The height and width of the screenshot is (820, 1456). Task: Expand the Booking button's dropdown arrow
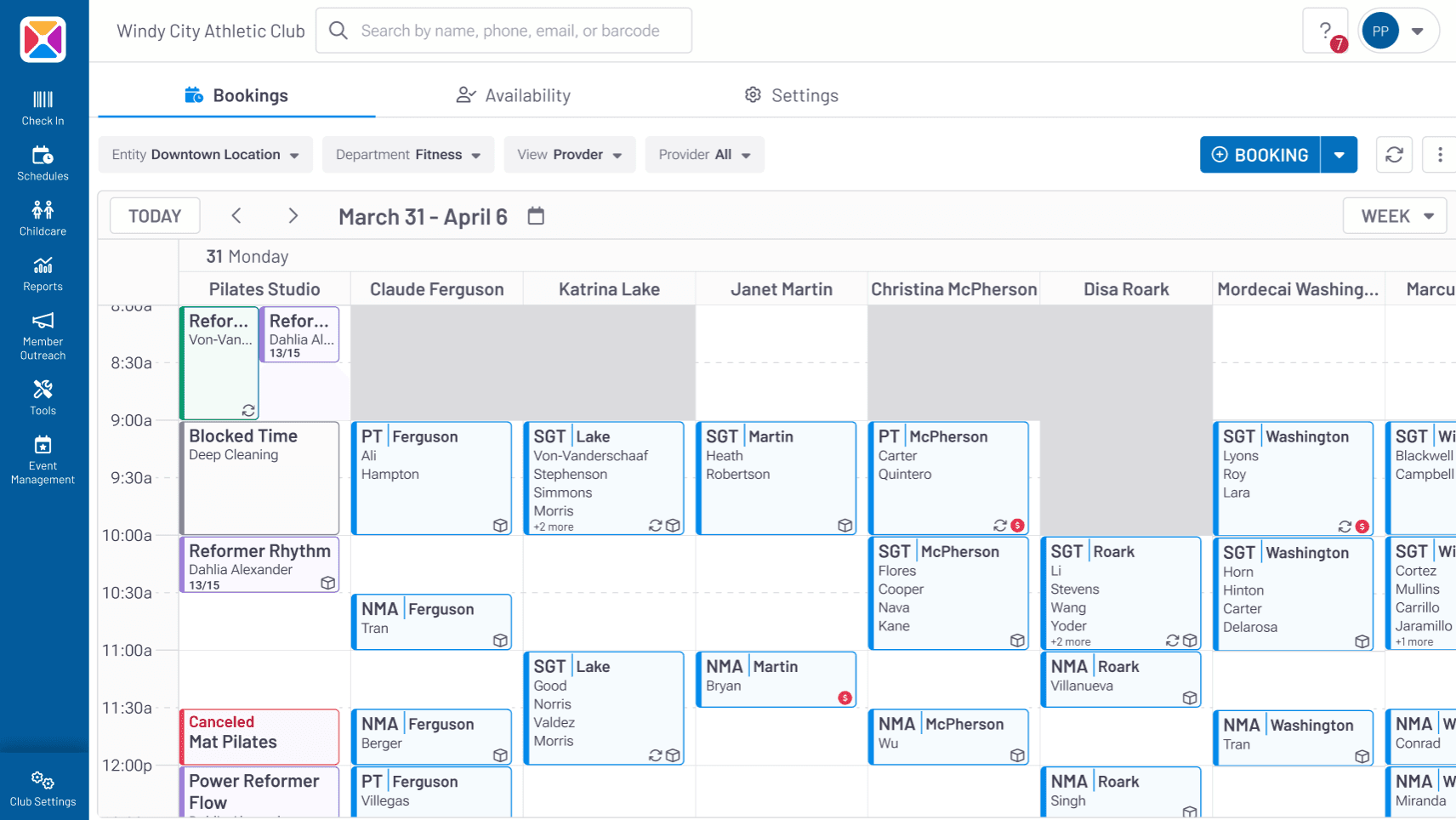1339,154
